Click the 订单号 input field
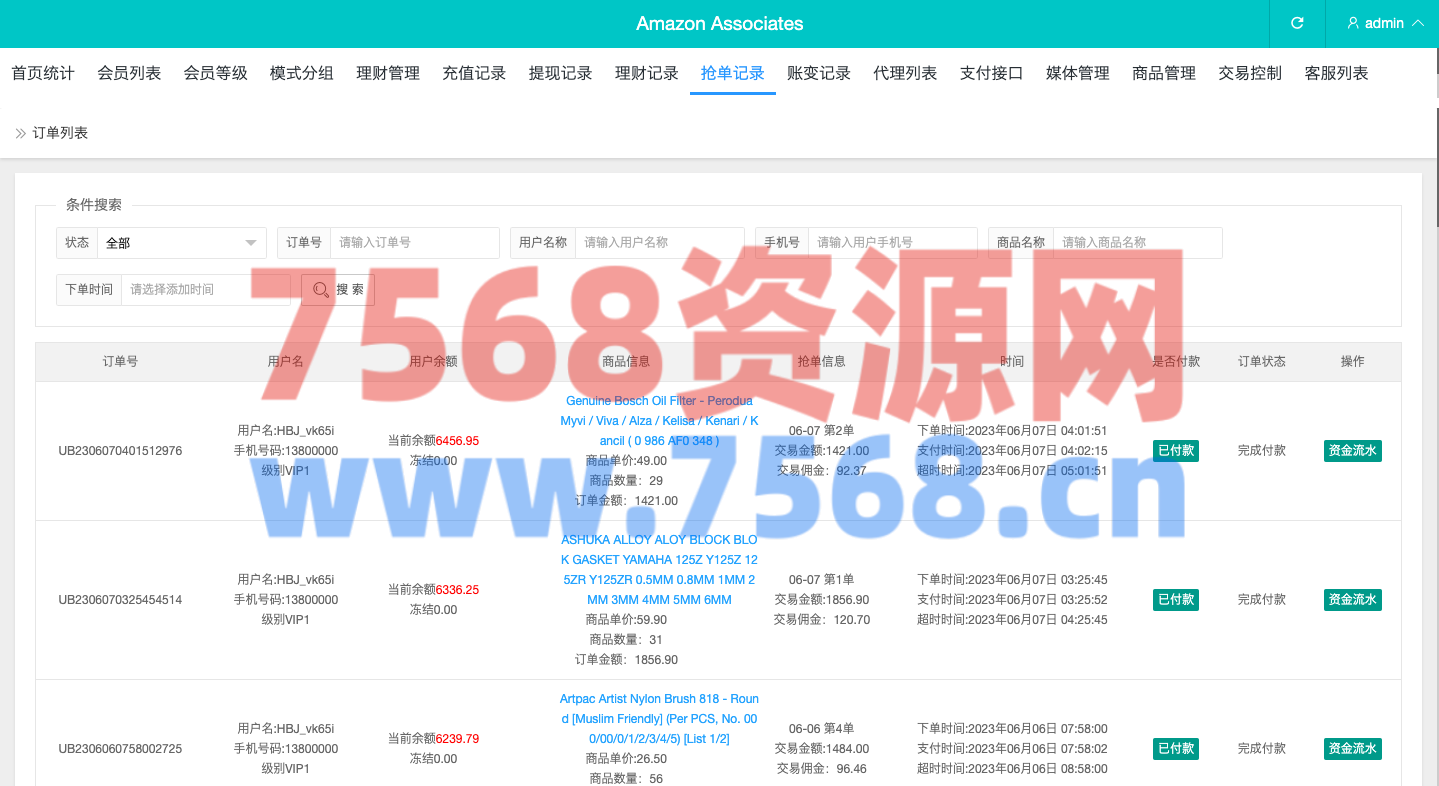This screenshot has width=1439, height=786. point(413,243)
